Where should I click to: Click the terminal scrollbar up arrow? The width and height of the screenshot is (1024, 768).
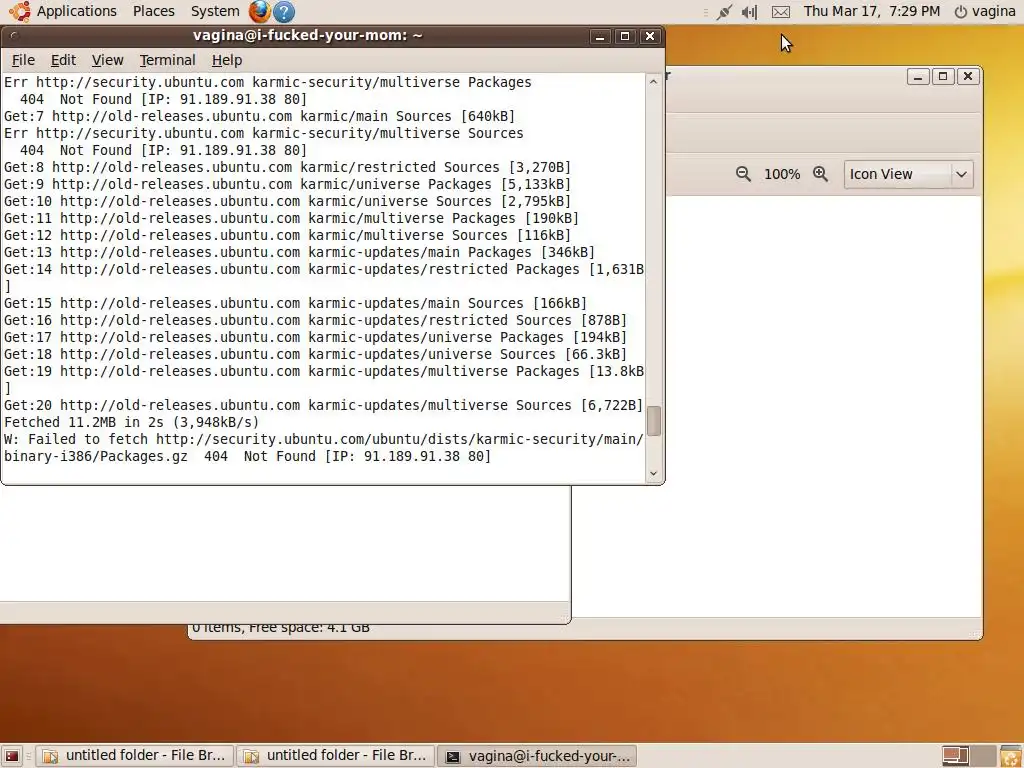653,82
